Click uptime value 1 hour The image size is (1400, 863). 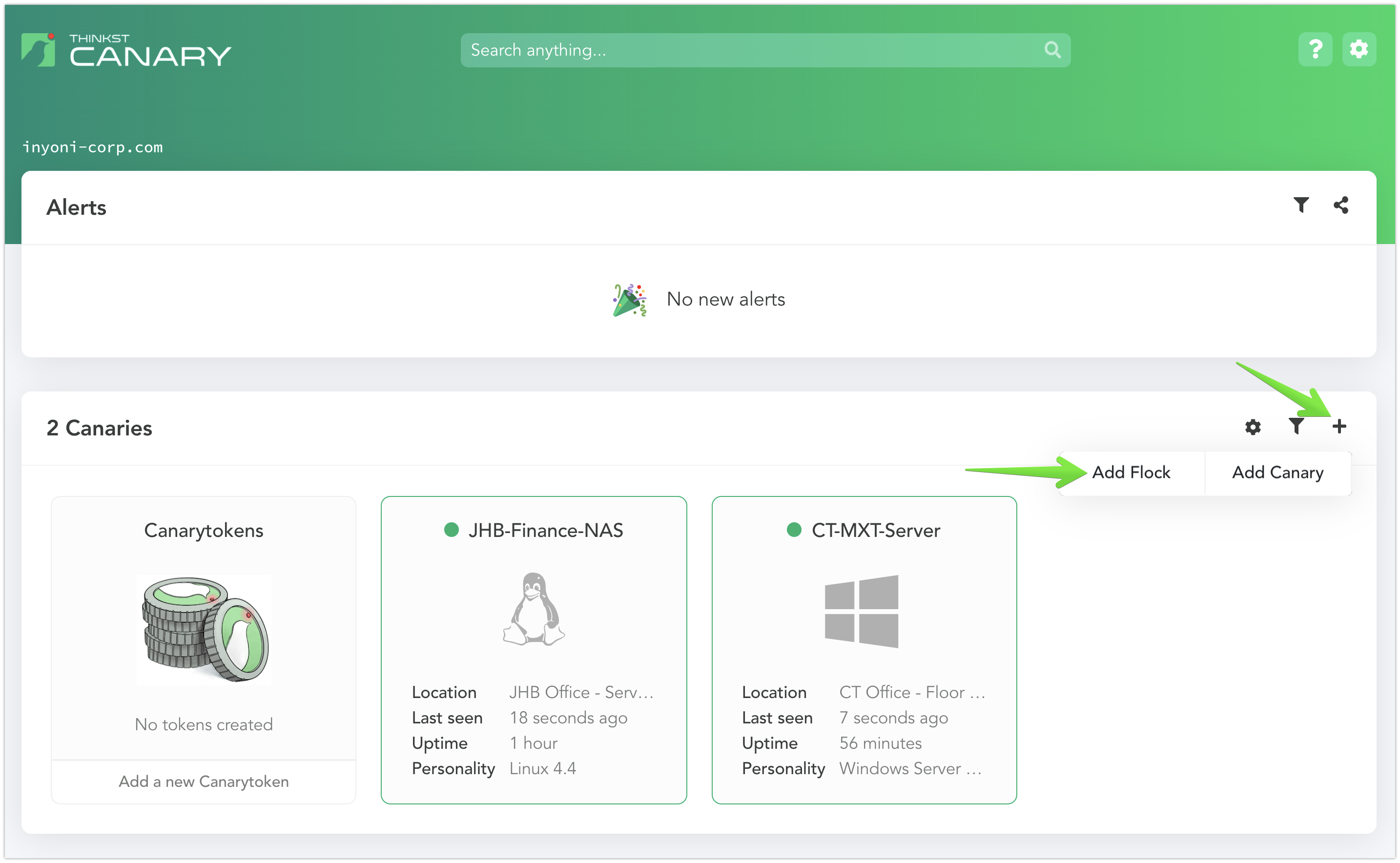[534, 743]
